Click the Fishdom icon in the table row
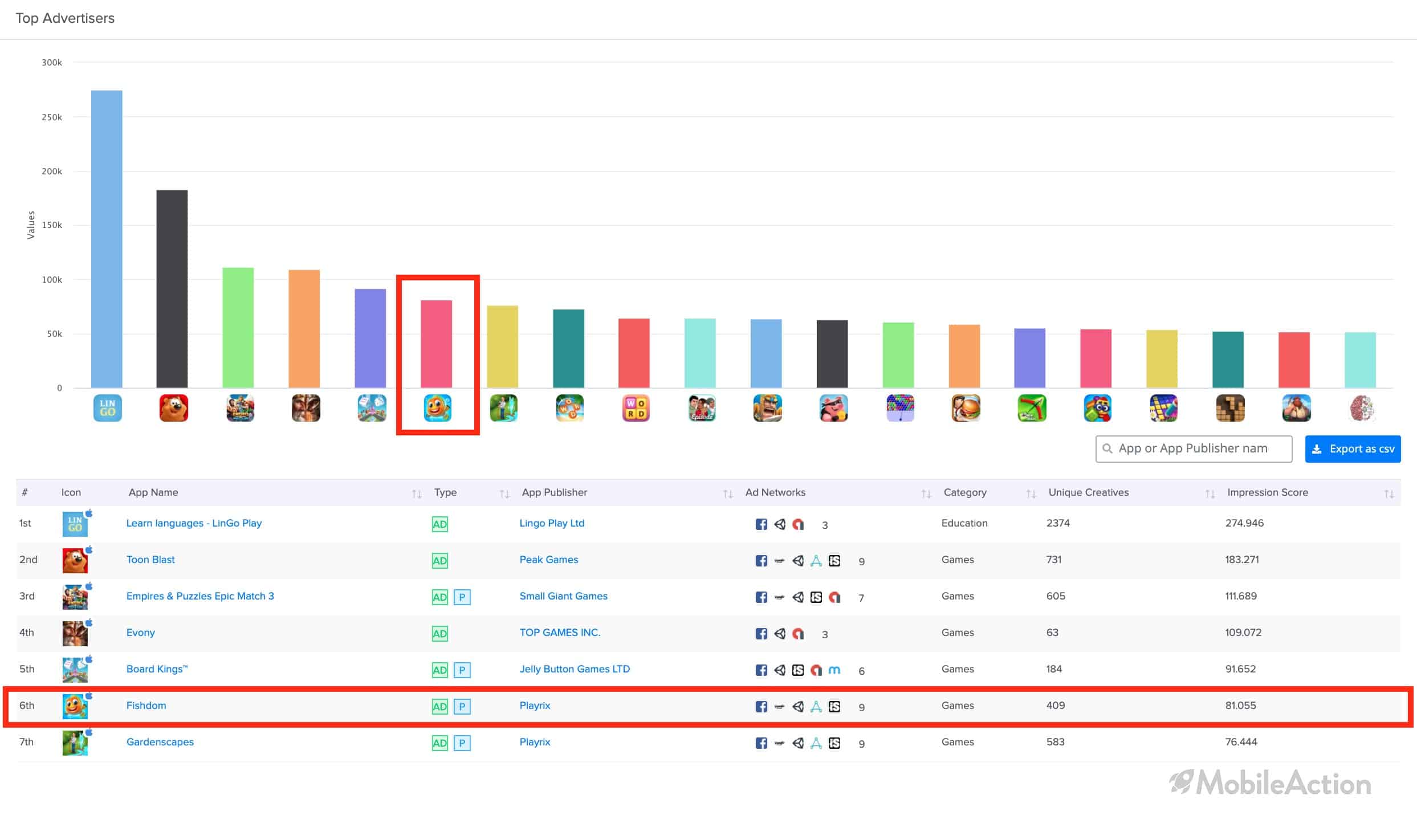 coord(75,706)
